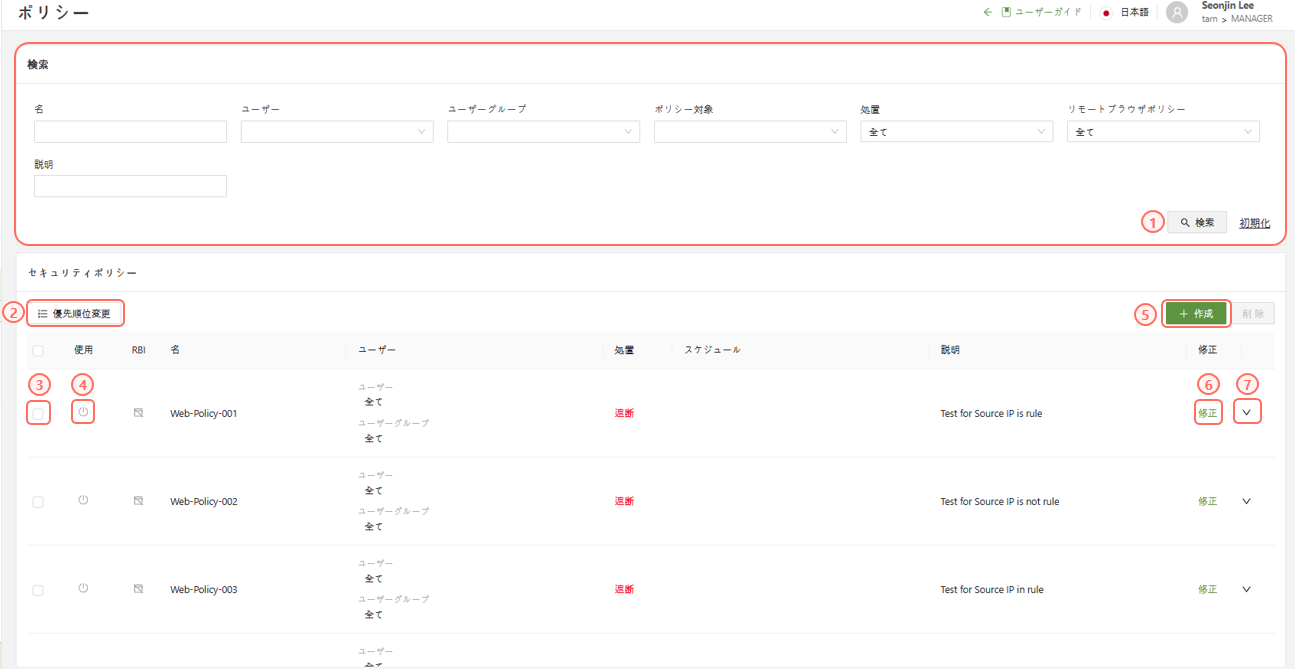Image resolution: width=1295 pixels, height=669 pixels.
Task: Click the back arrow icon in header
Action: point(988,12)
